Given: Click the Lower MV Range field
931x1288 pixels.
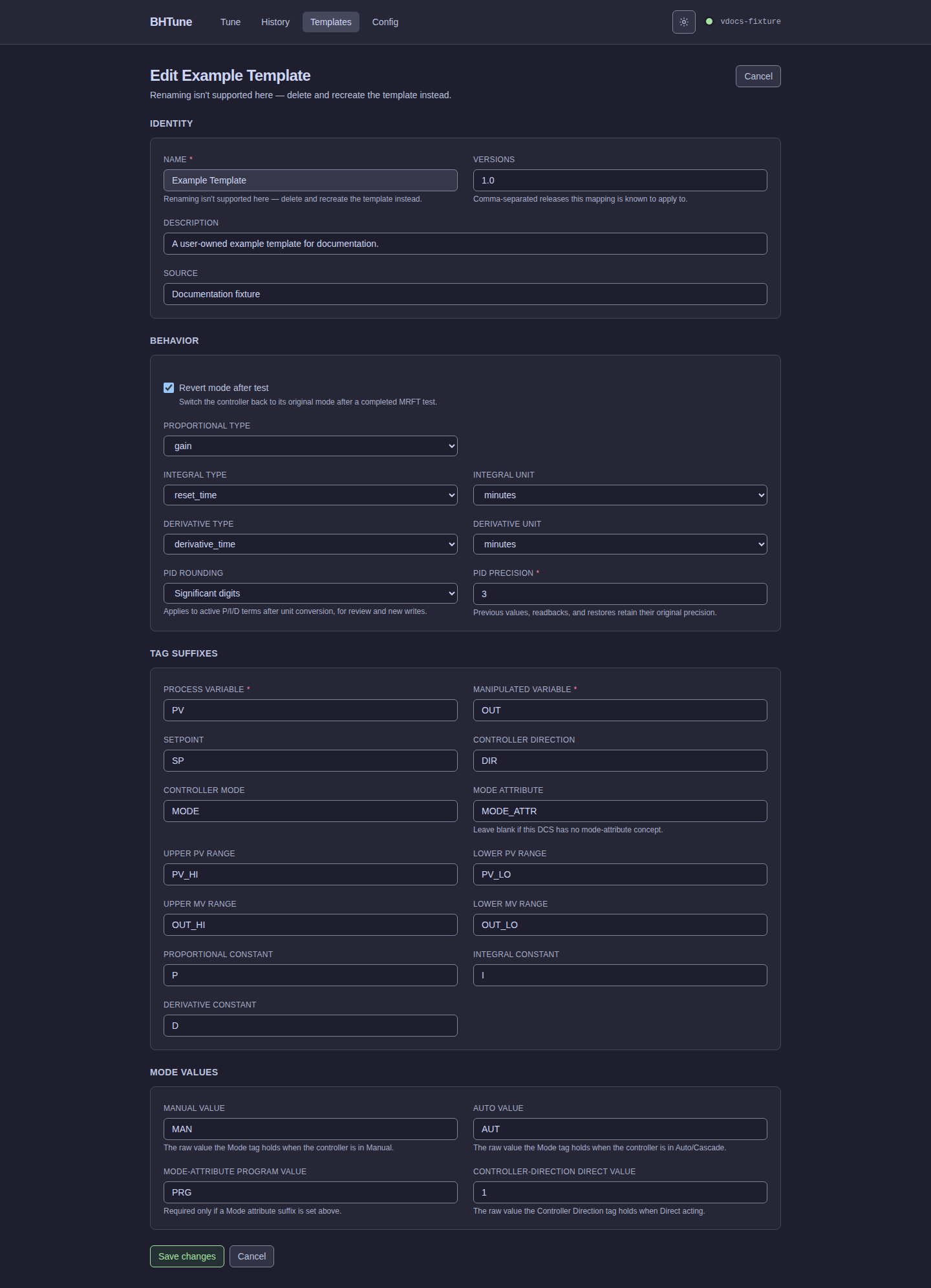Looking at the screenshot, I should (x=620, y=925).
